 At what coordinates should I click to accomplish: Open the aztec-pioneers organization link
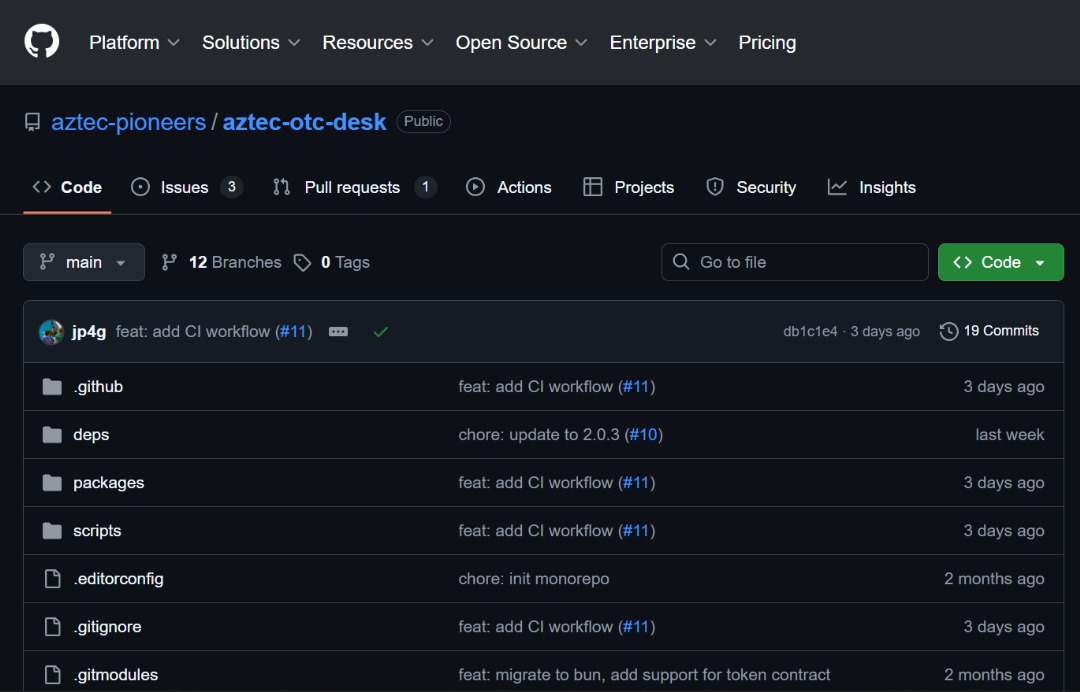click(128, 122)
